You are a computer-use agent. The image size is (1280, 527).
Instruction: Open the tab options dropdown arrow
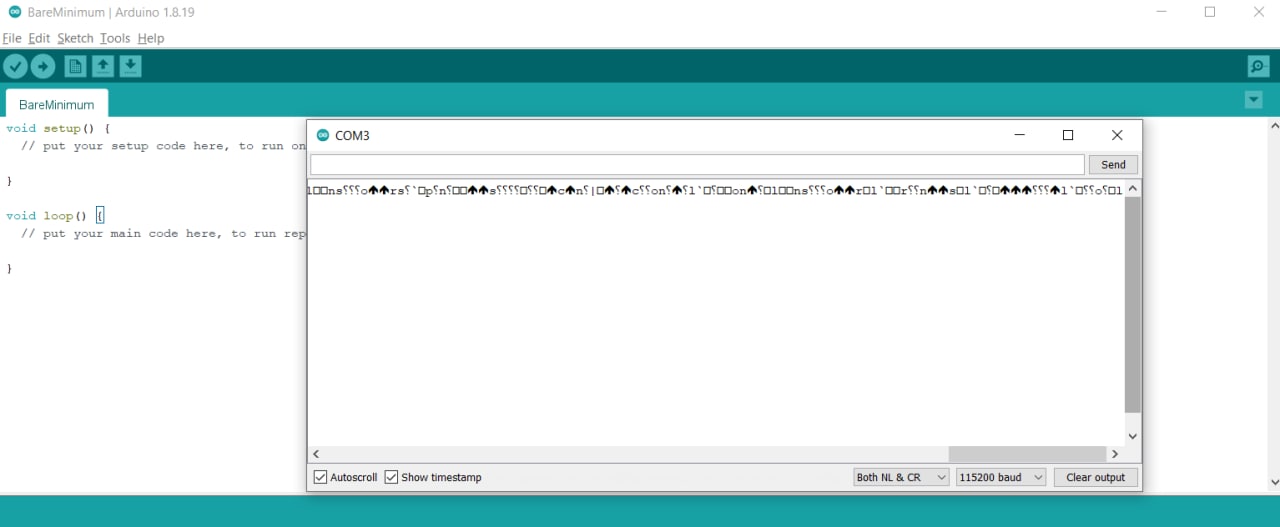pos(1254,100)
